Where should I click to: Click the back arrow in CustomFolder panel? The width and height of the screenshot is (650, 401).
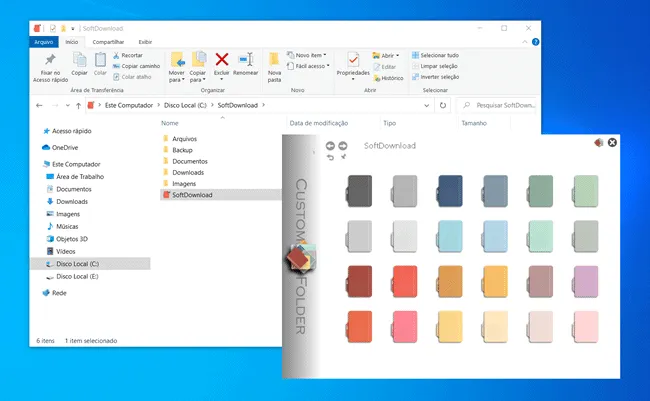tap(330, 146)
